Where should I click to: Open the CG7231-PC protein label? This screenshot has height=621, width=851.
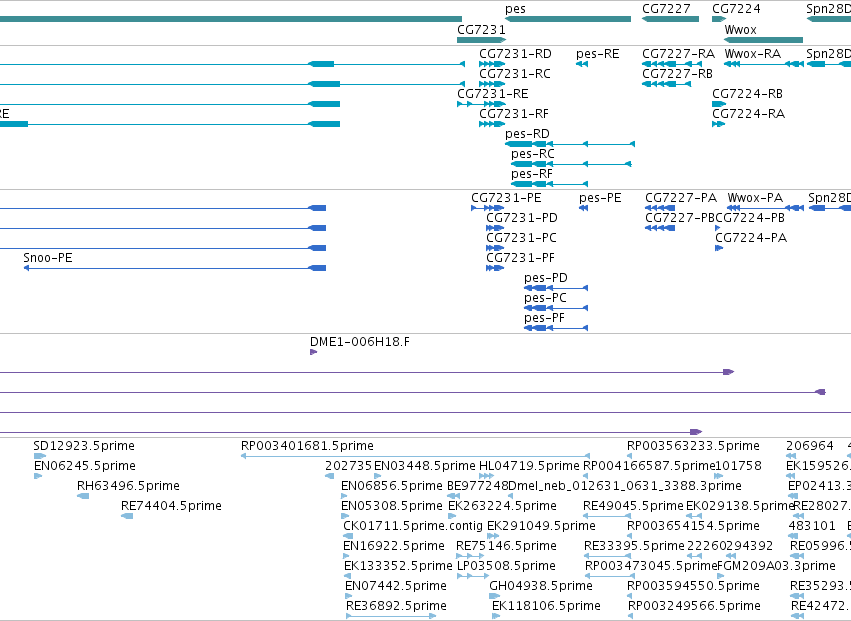pyautogui.click(x=521, y=239)
